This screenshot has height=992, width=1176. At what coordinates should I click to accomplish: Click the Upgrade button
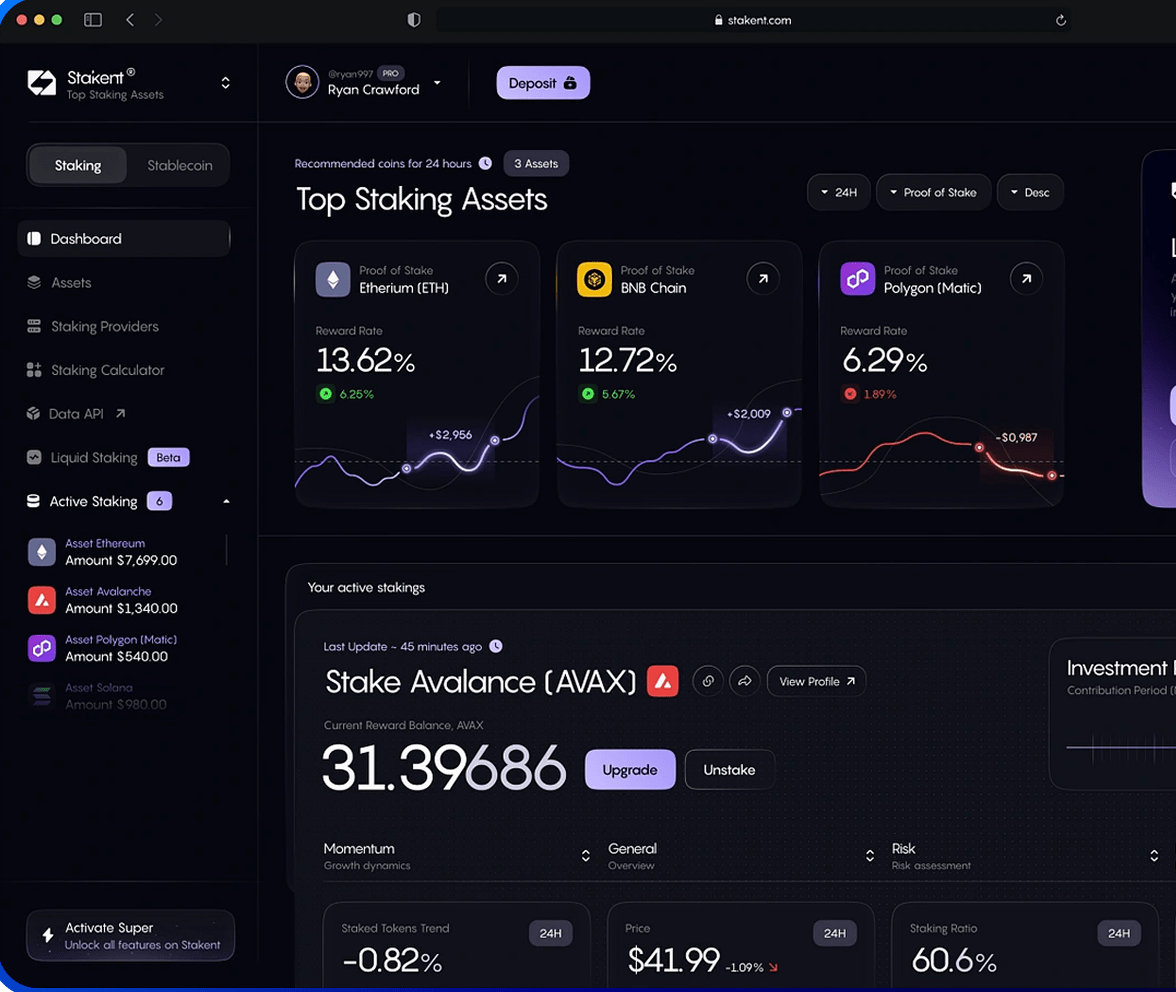pos(630,769)
